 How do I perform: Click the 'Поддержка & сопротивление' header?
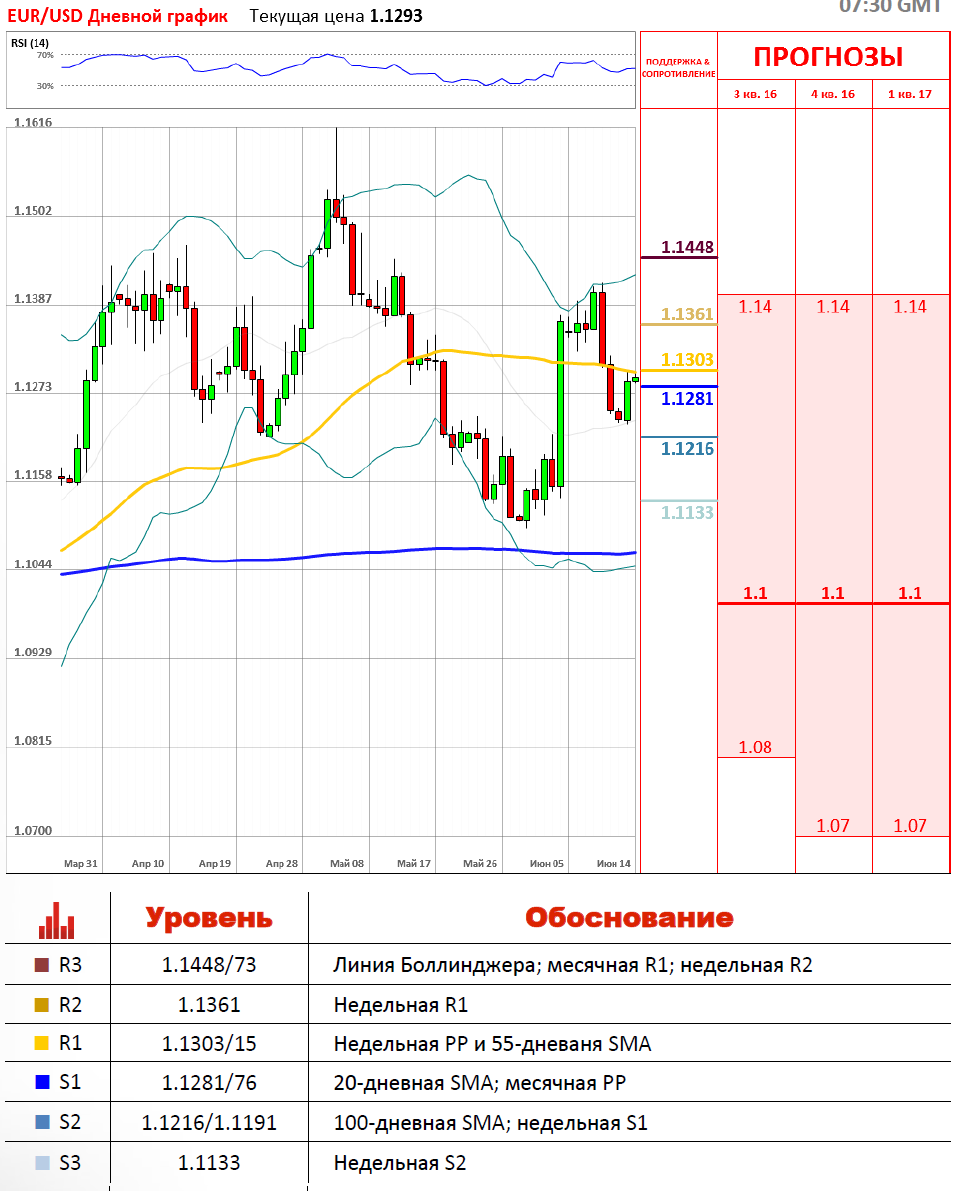pos(679,68)
